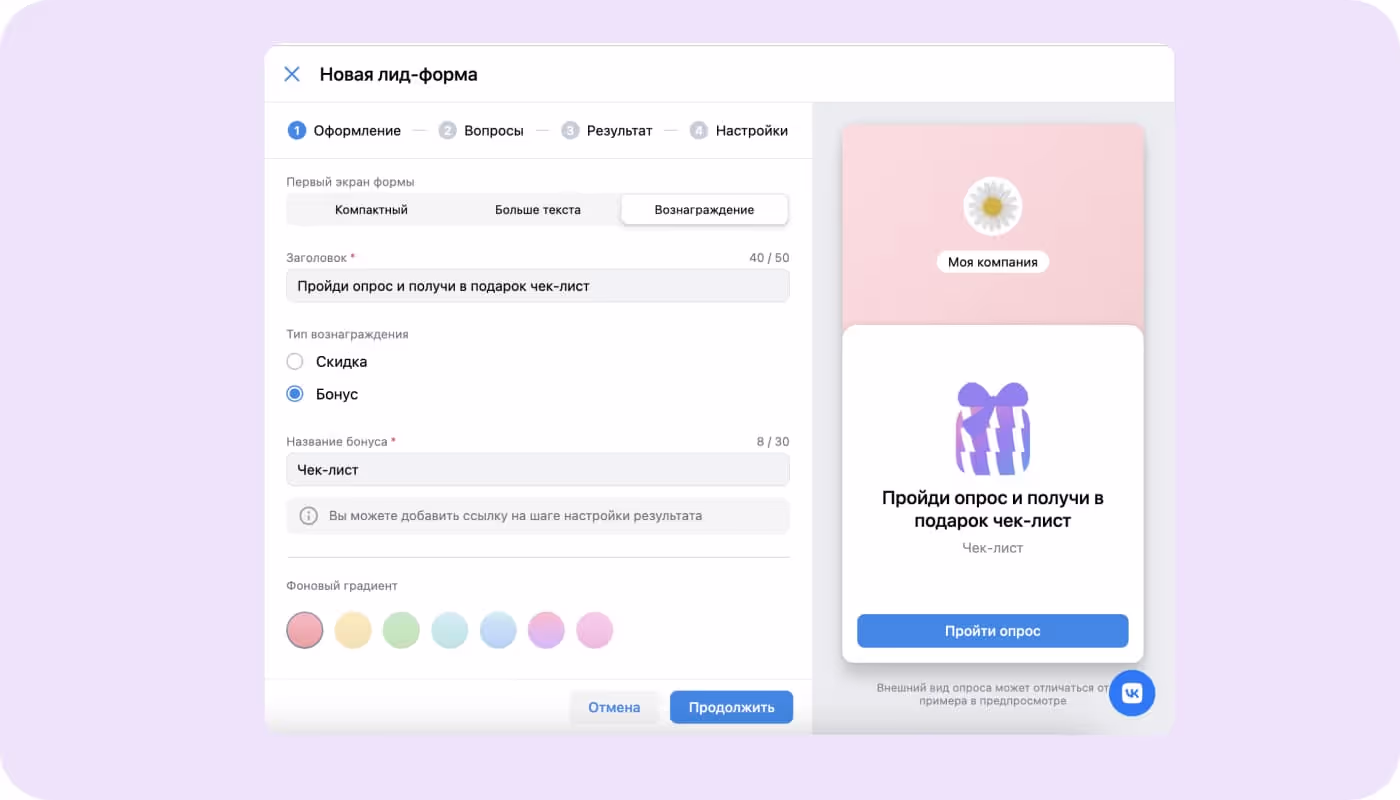Go to step 3 Результат
The width and height of the screenshot is (1400, 800).
606,130
